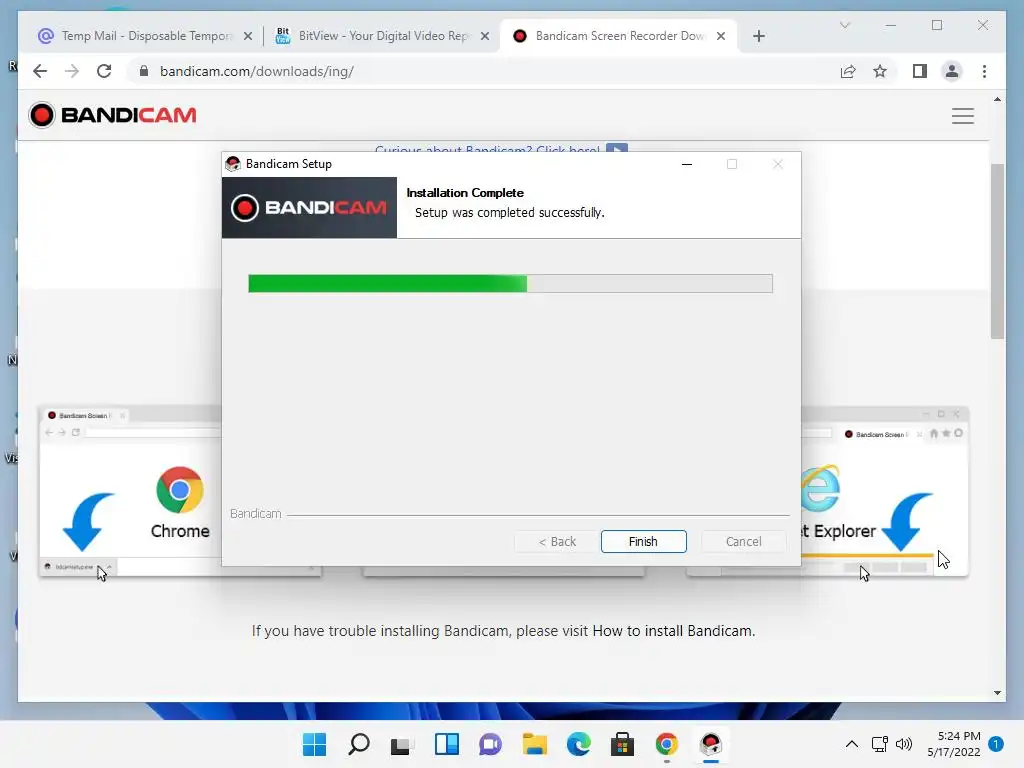Click the Bandicam Setup title bar icon
This screenshot has width=1024, height=768.
point(232,164)
